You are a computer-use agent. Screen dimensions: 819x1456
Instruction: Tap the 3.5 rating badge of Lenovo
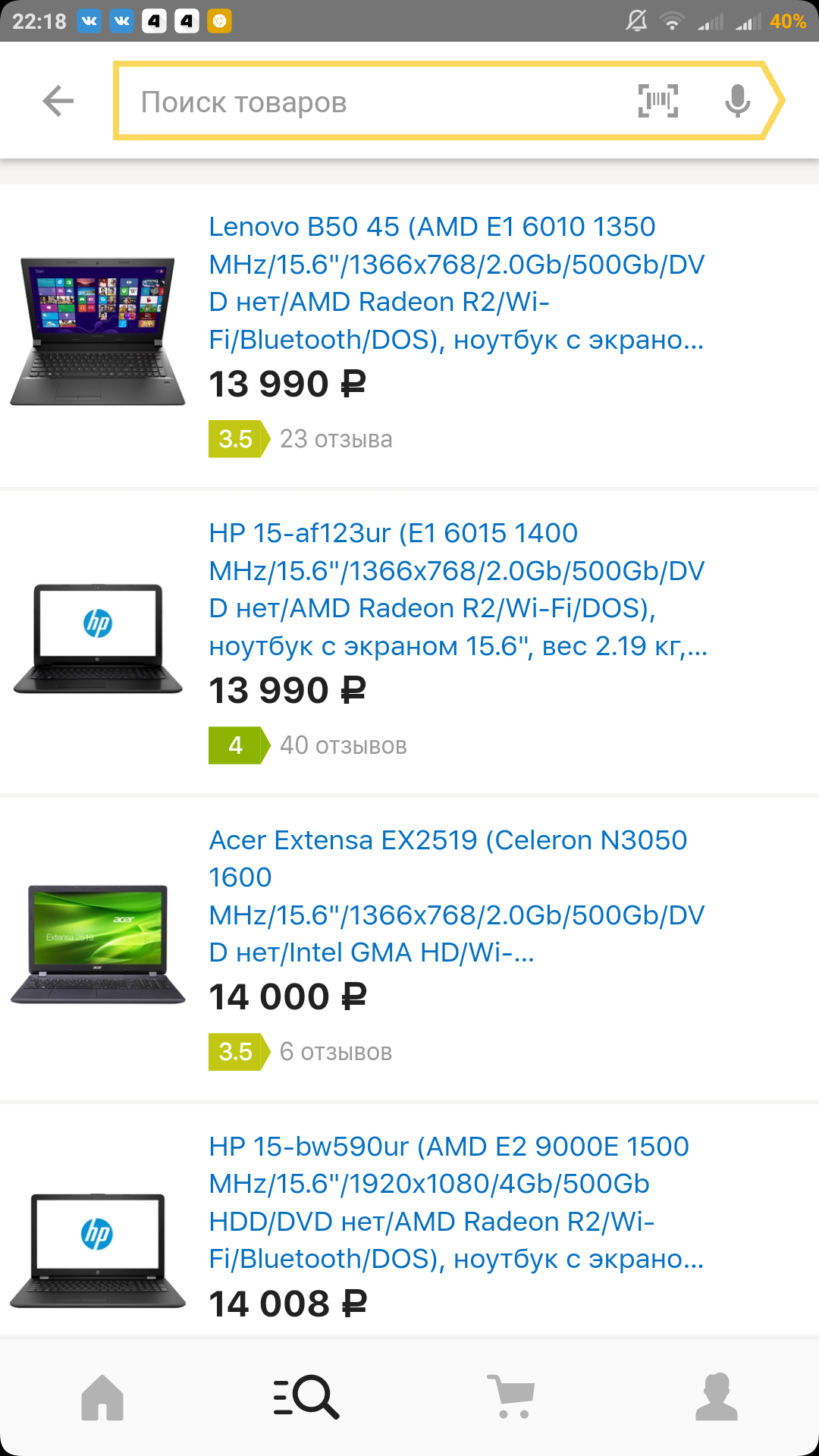pyautogui.click(x=239, y=439)
